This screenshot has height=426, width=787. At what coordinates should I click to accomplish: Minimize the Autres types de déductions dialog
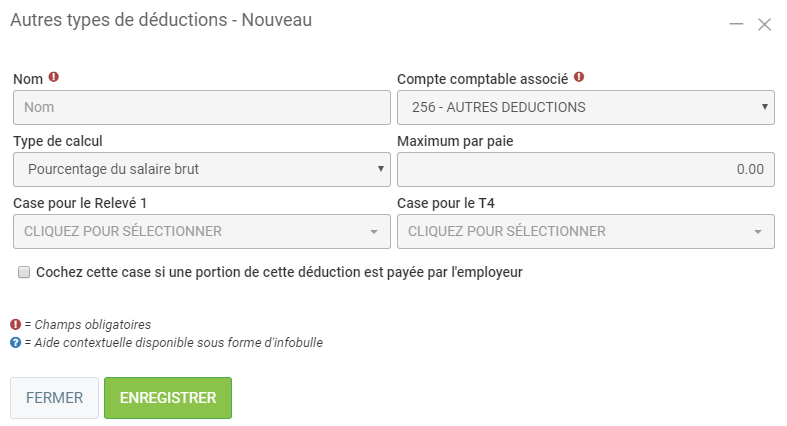pos(736,24)
